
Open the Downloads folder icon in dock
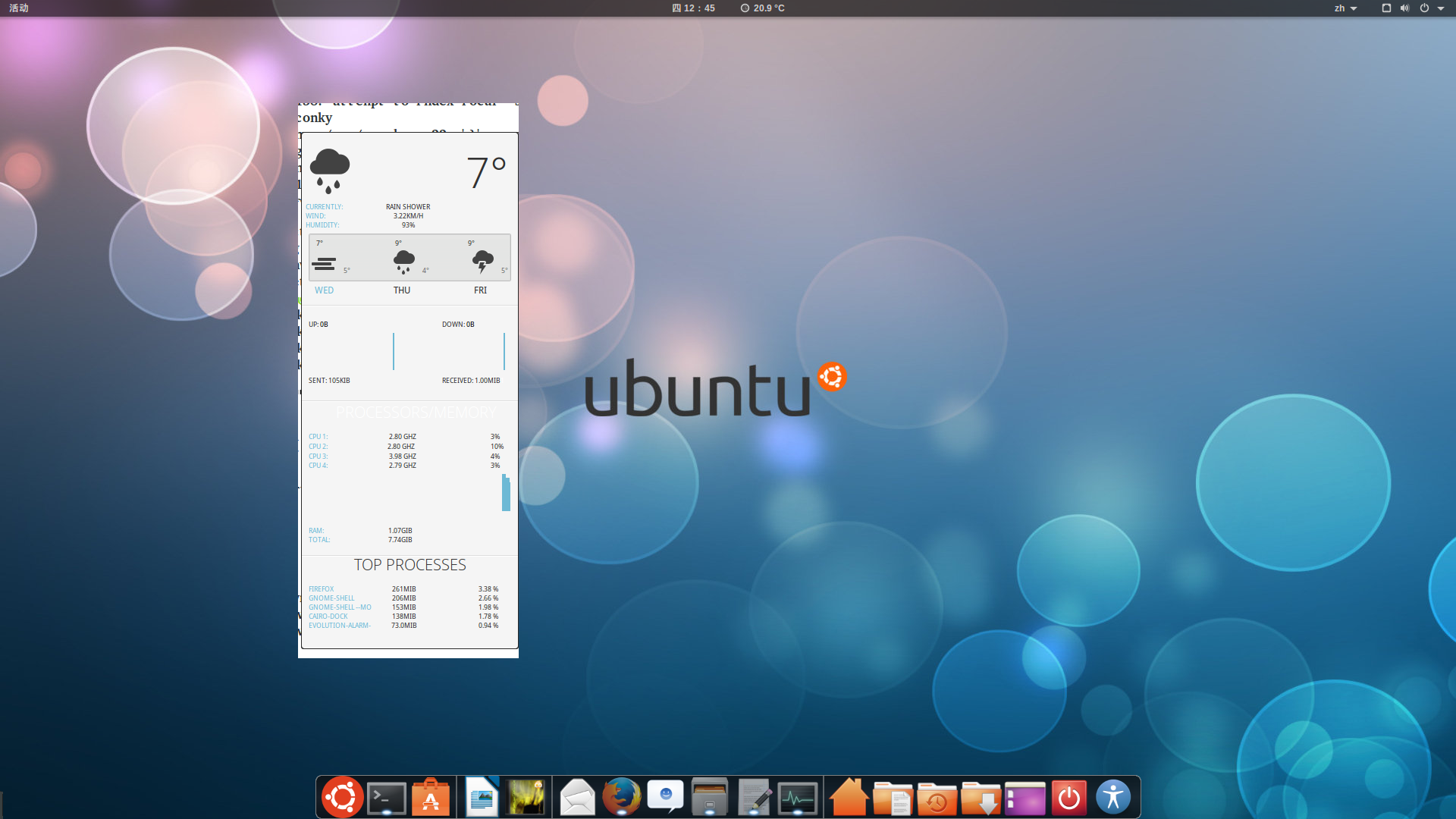(x=981, y=798)
